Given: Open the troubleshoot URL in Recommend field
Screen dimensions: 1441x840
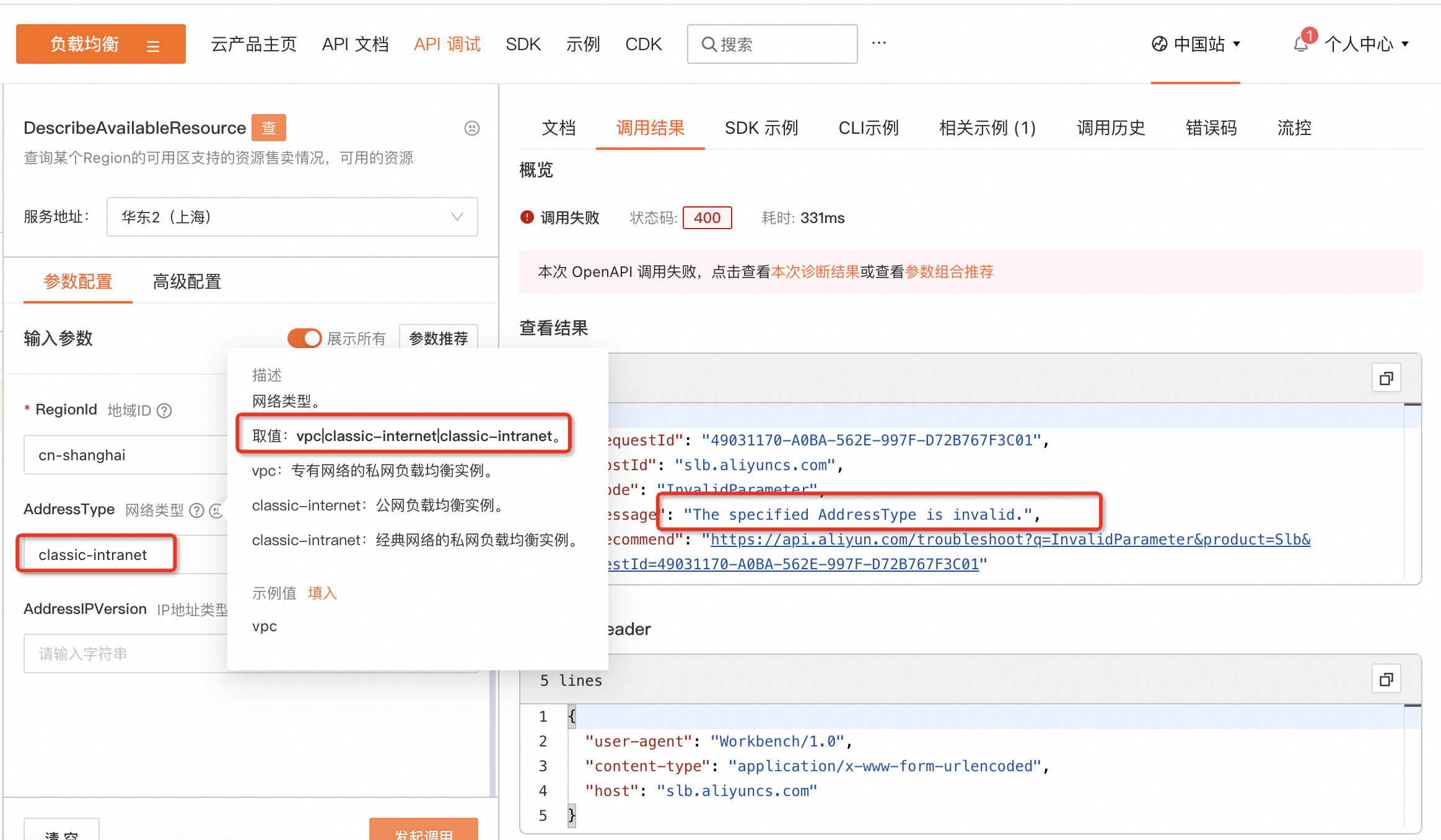Looking at the screenshot, I should (1010, 540).
